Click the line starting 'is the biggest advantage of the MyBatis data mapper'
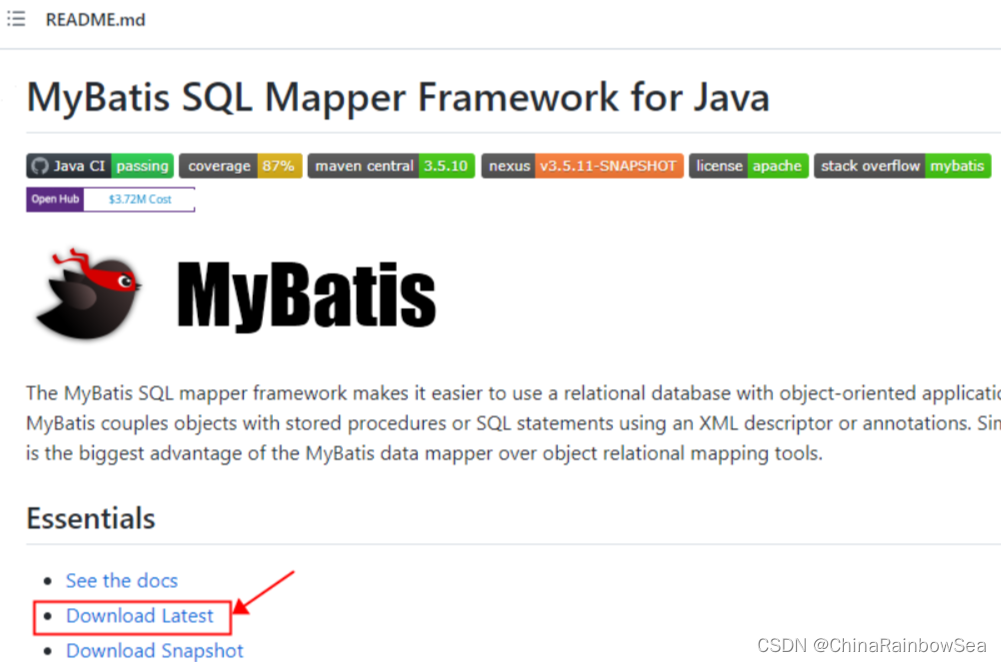 (x=425, y=453)
